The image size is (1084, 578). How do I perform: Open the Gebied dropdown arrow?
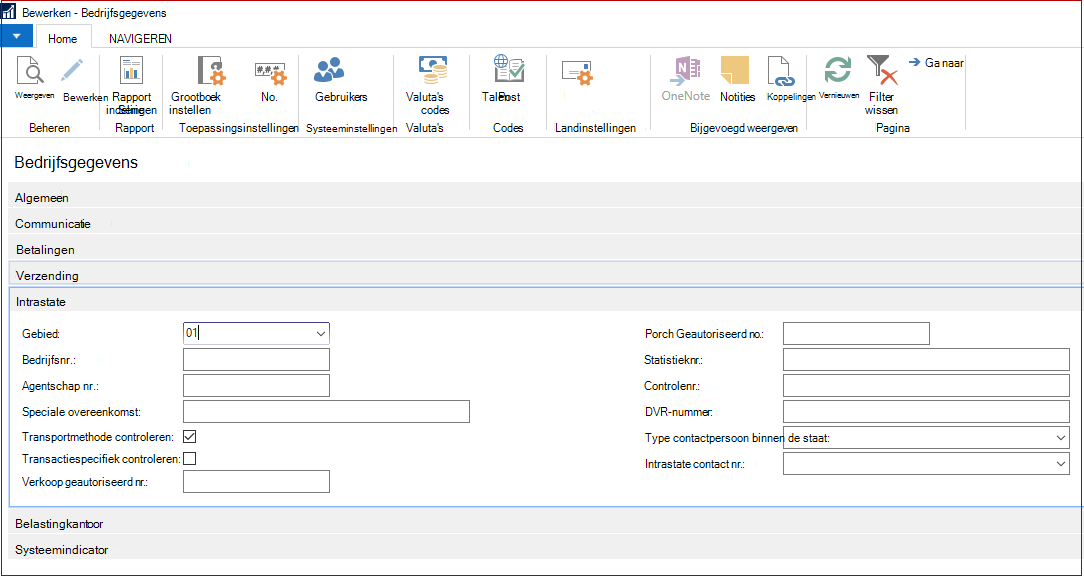tap(321, 333)
